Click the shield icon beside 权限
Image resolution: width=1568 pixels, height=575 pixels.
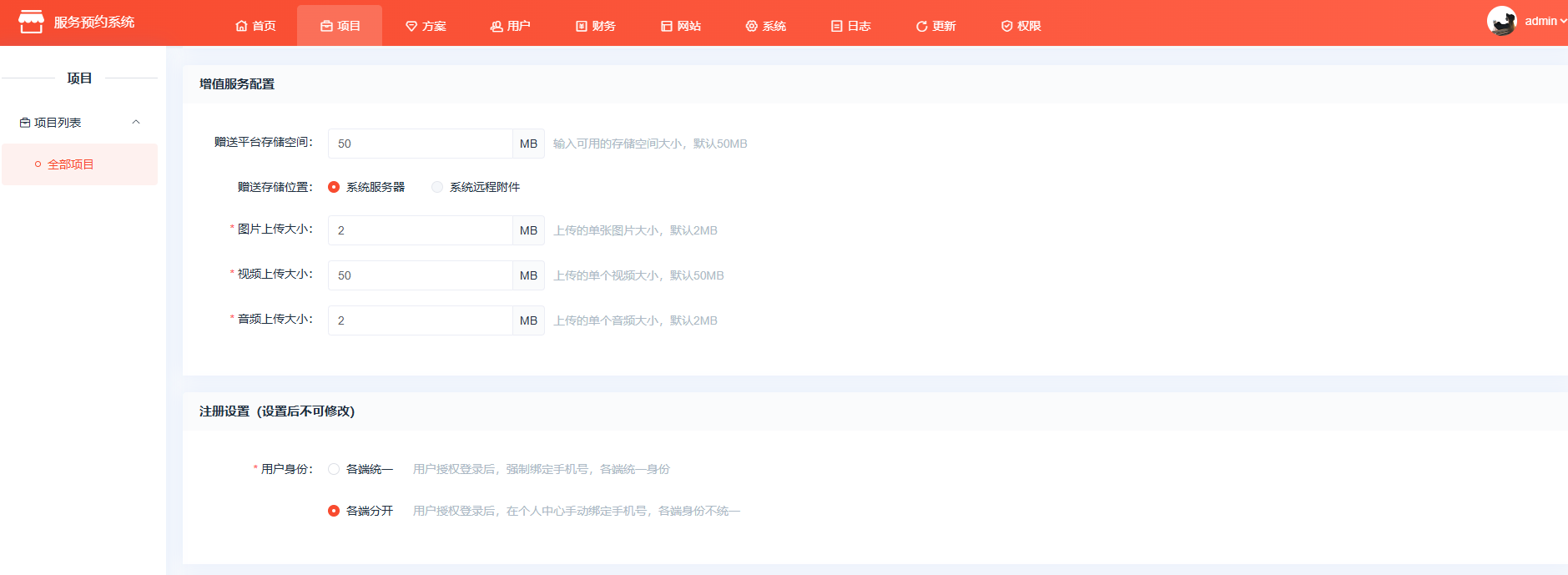tap(1006, 27)
